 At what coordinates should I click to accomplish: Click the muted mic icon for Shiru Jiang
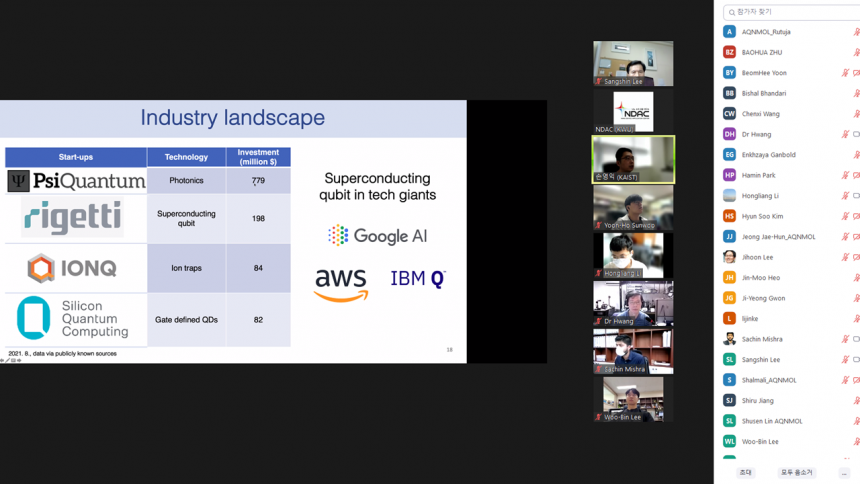click(856, 401)
